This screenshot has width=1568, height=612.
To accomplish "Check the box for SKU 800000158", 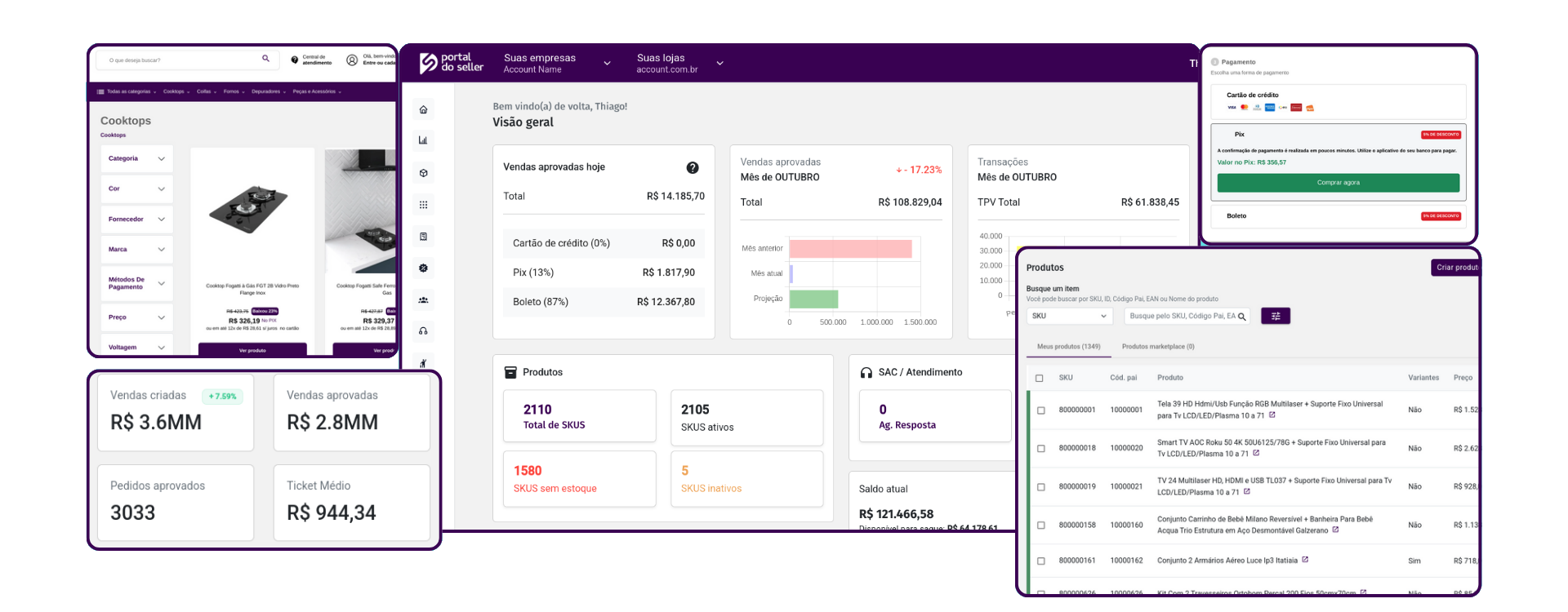I will 1040,526.
